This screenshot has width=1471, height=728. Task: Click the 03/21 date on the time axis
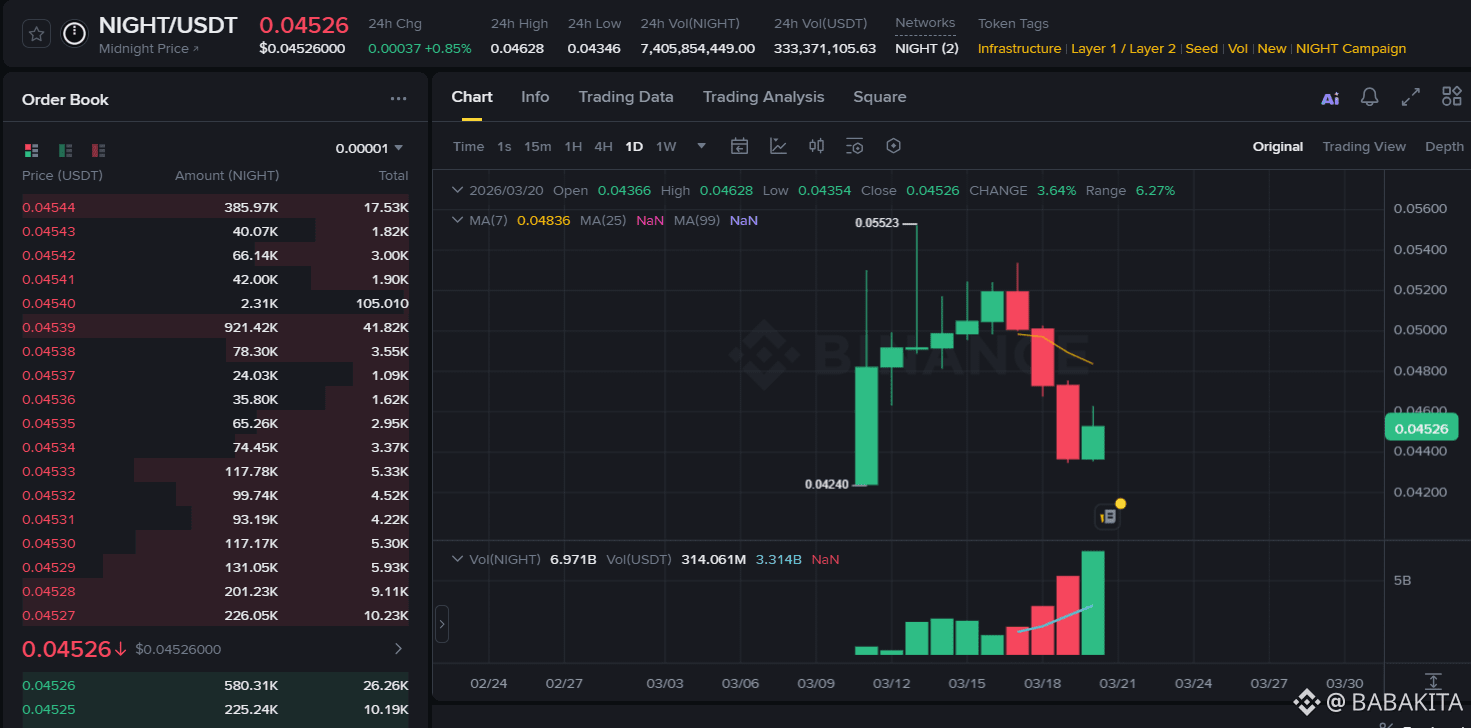(x=1118, y=683)
